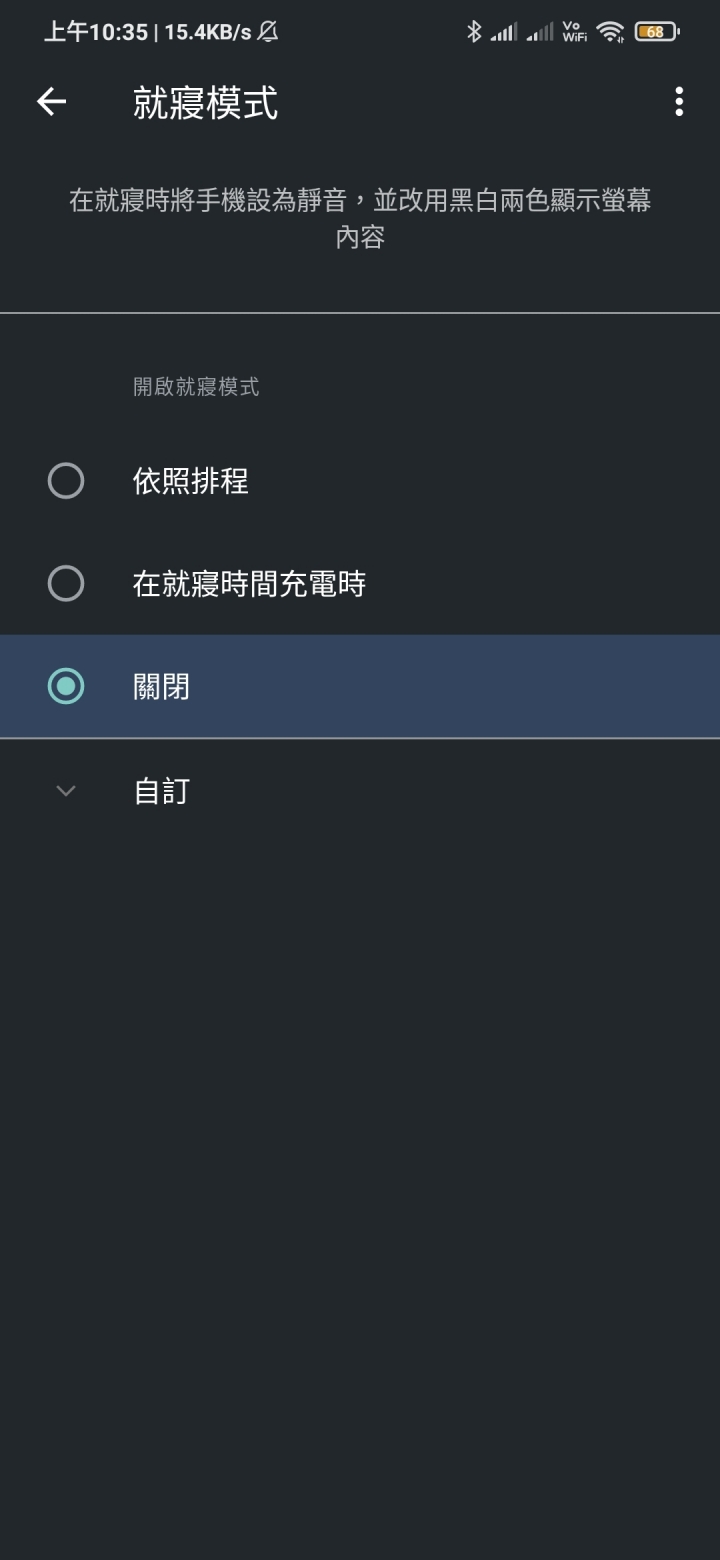Tap the 依照排程 option label
This screenshot has height=1560, width=720.
[191, 481]
